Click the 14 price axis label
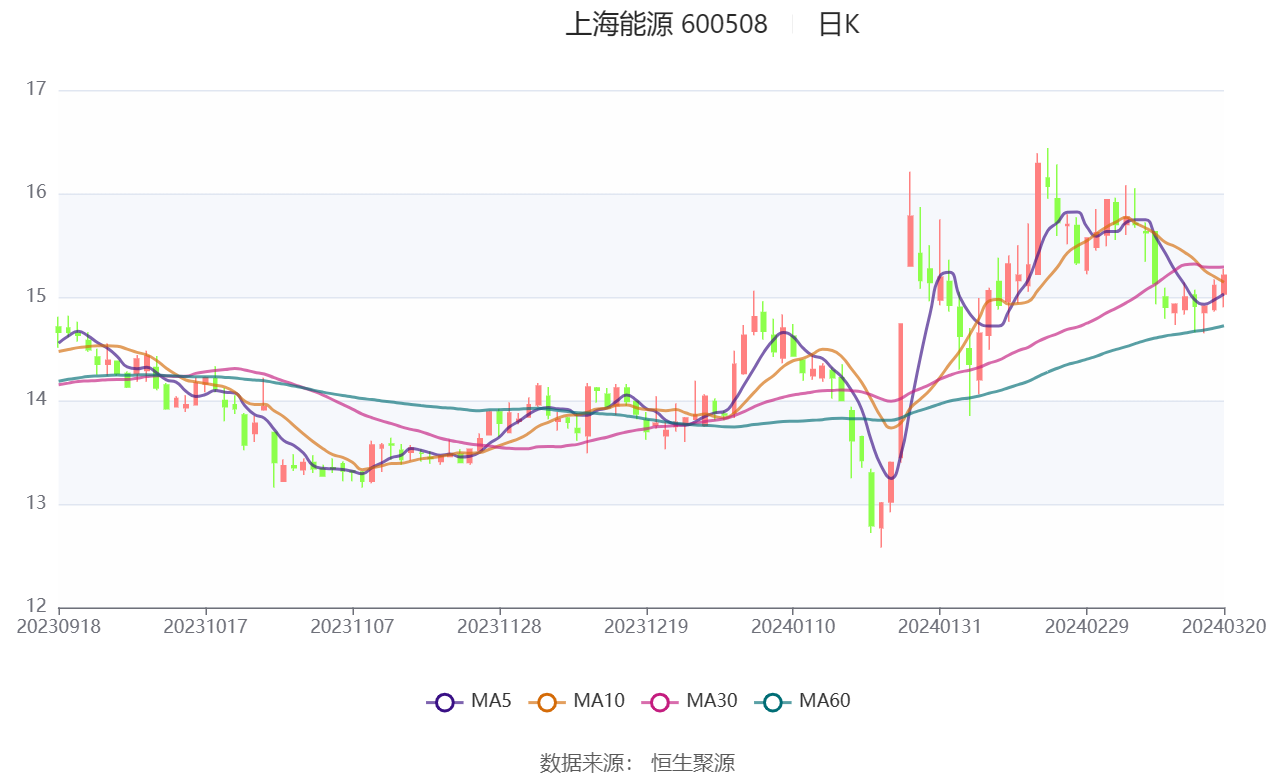 tap(37, 400)
